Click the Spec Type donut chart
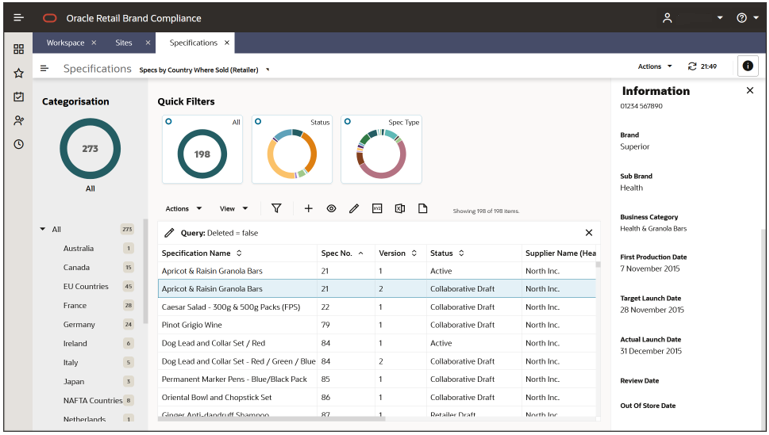The width and height of the screenshot is (769, 435). point(381,154)
